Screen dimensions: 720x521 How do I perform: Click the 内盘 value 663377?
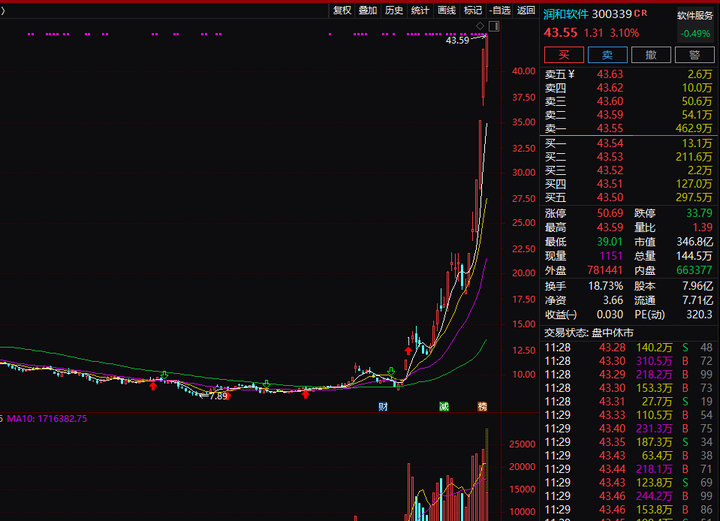[x=694, y=270]
